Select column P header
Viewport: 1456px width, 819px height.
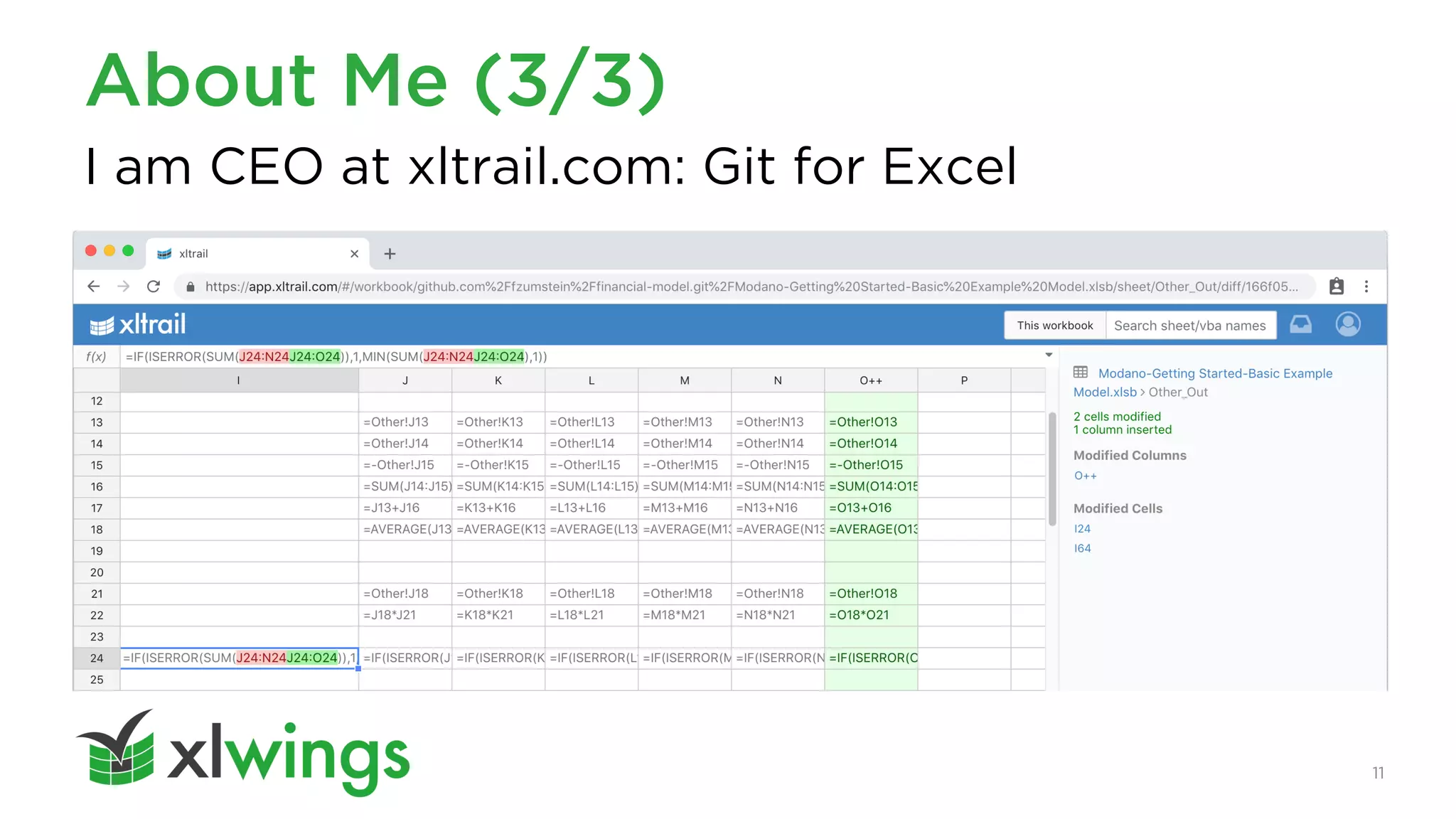[x=964, y=380]
